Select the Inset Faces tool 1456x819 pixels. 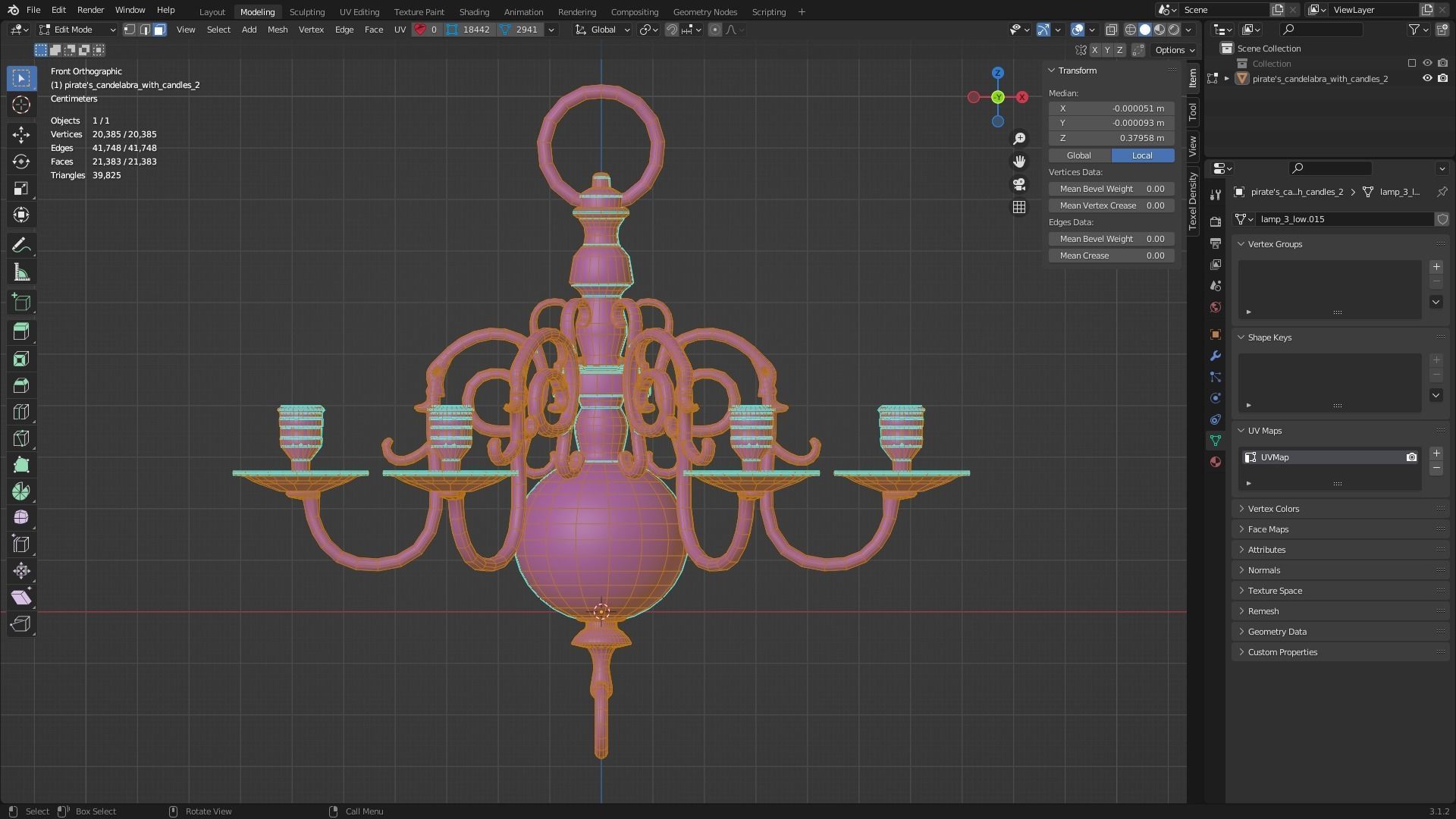pos(21,358)
